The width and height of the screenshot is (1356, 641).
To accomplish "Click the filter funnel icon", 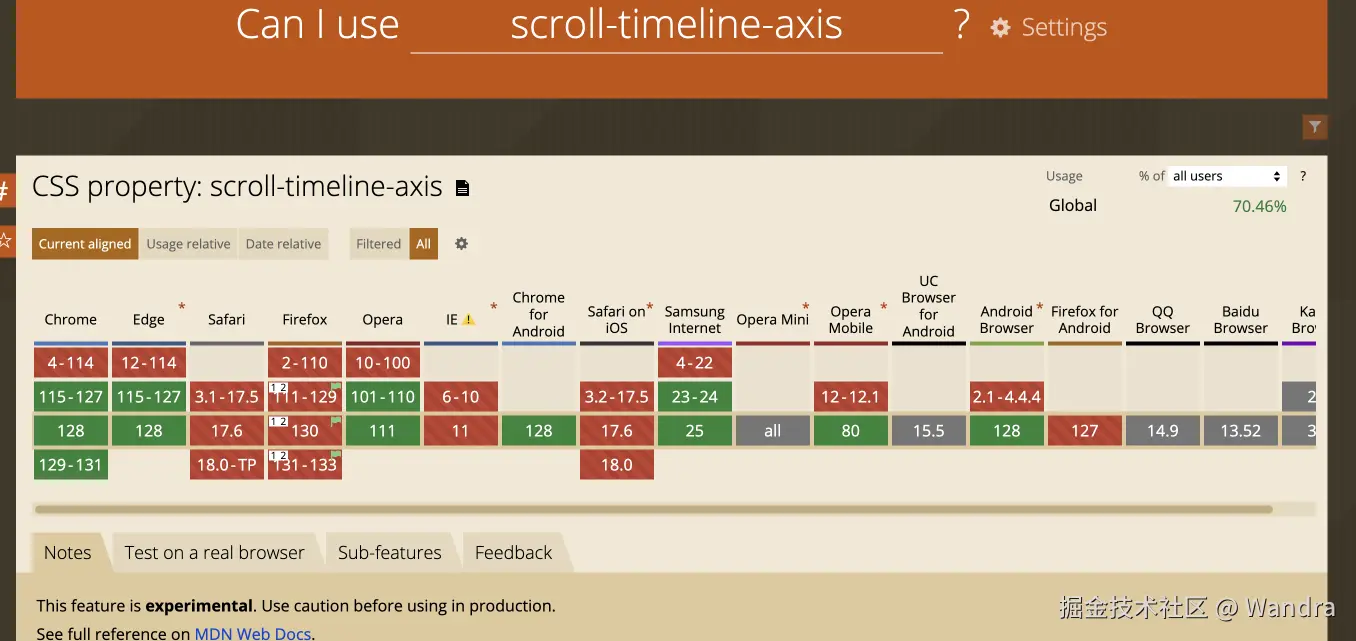I will [x=1315, y=127].
